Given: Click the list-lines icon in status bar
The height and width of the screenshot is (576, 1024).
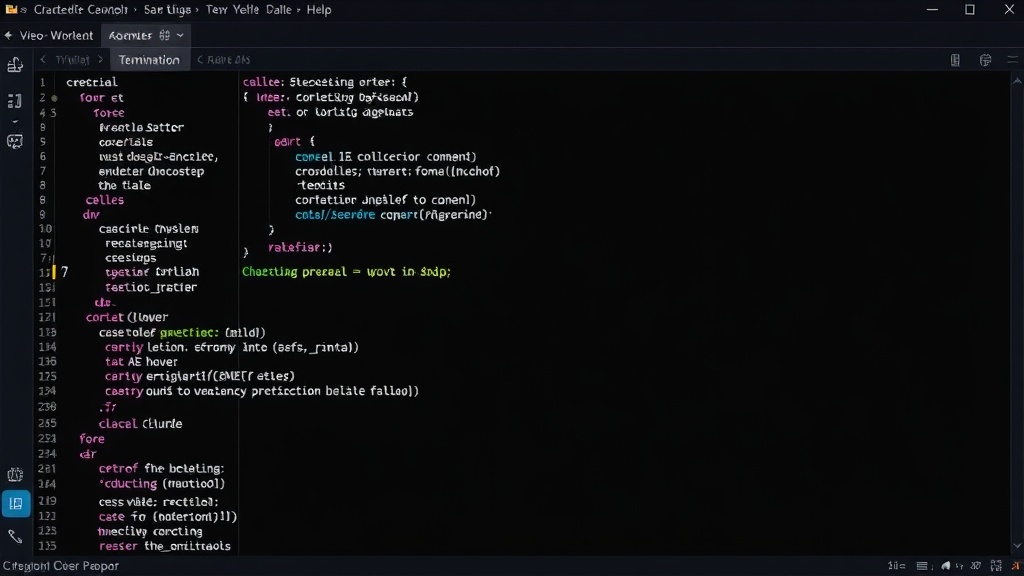Looking at the screenshot, I should coord(921,566).
